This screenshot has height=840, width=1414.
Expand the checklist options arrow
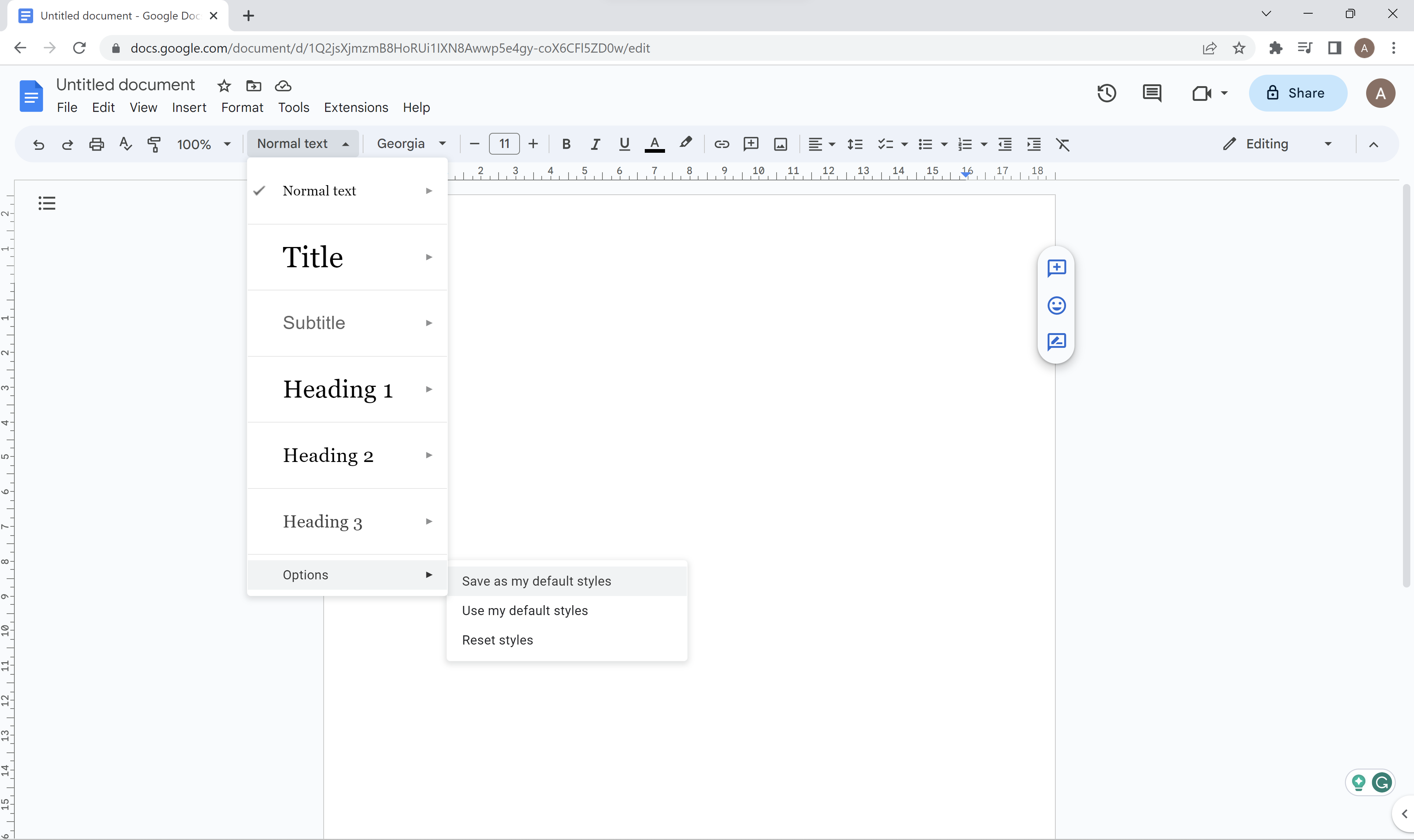coord(904,144)
